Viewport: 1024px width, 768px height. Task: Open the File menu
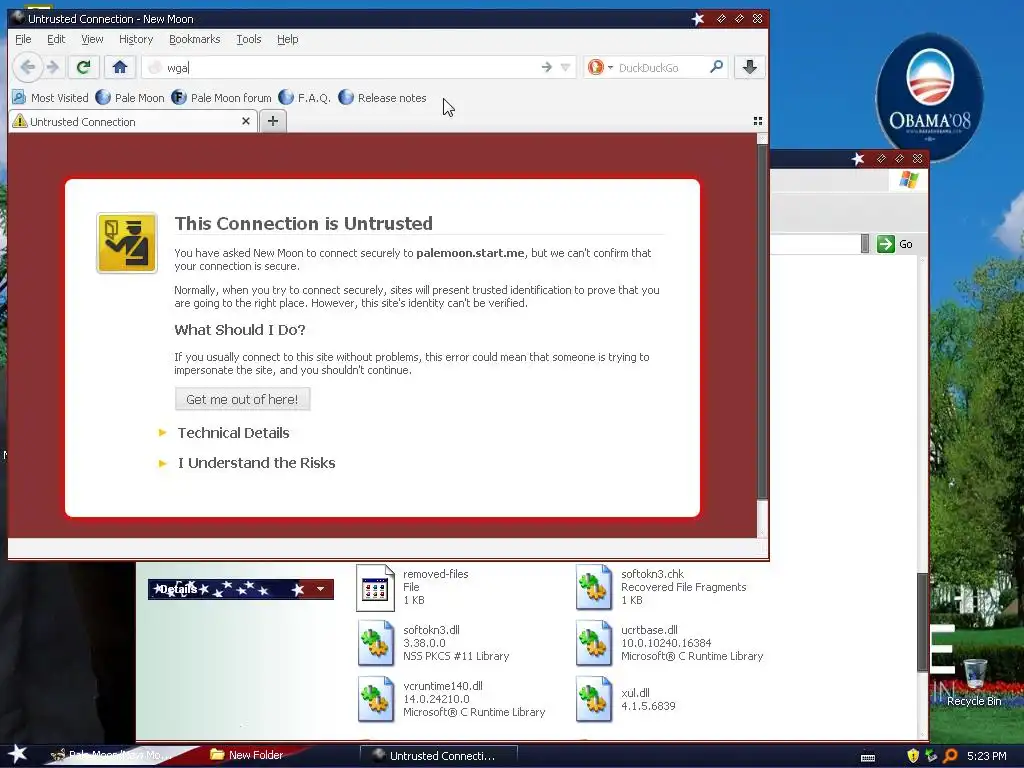[23, 39]
